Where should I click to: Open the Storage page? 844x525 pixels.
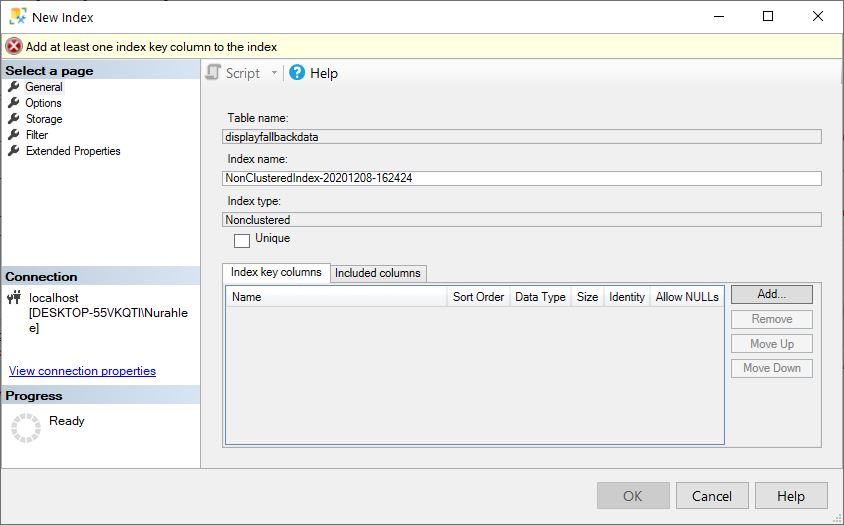[44, 119]
